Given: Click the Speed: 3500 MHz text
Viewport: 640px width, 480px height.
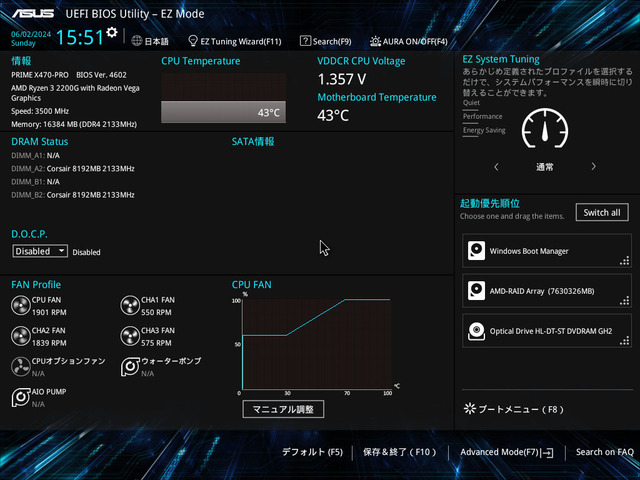Looking at the screenshot, I should [x=40, y=111].
